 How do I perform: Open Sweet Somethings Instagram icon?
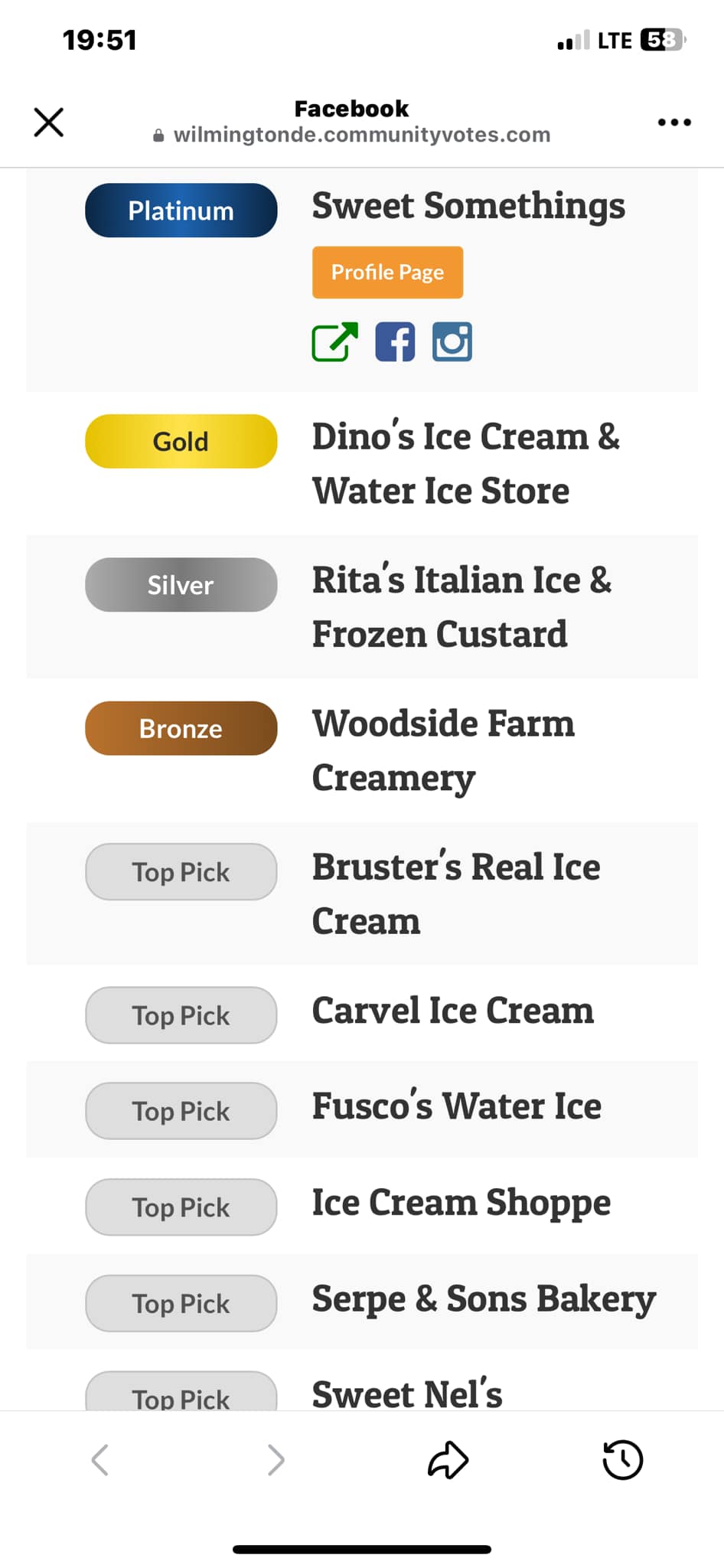pos(452,341)
